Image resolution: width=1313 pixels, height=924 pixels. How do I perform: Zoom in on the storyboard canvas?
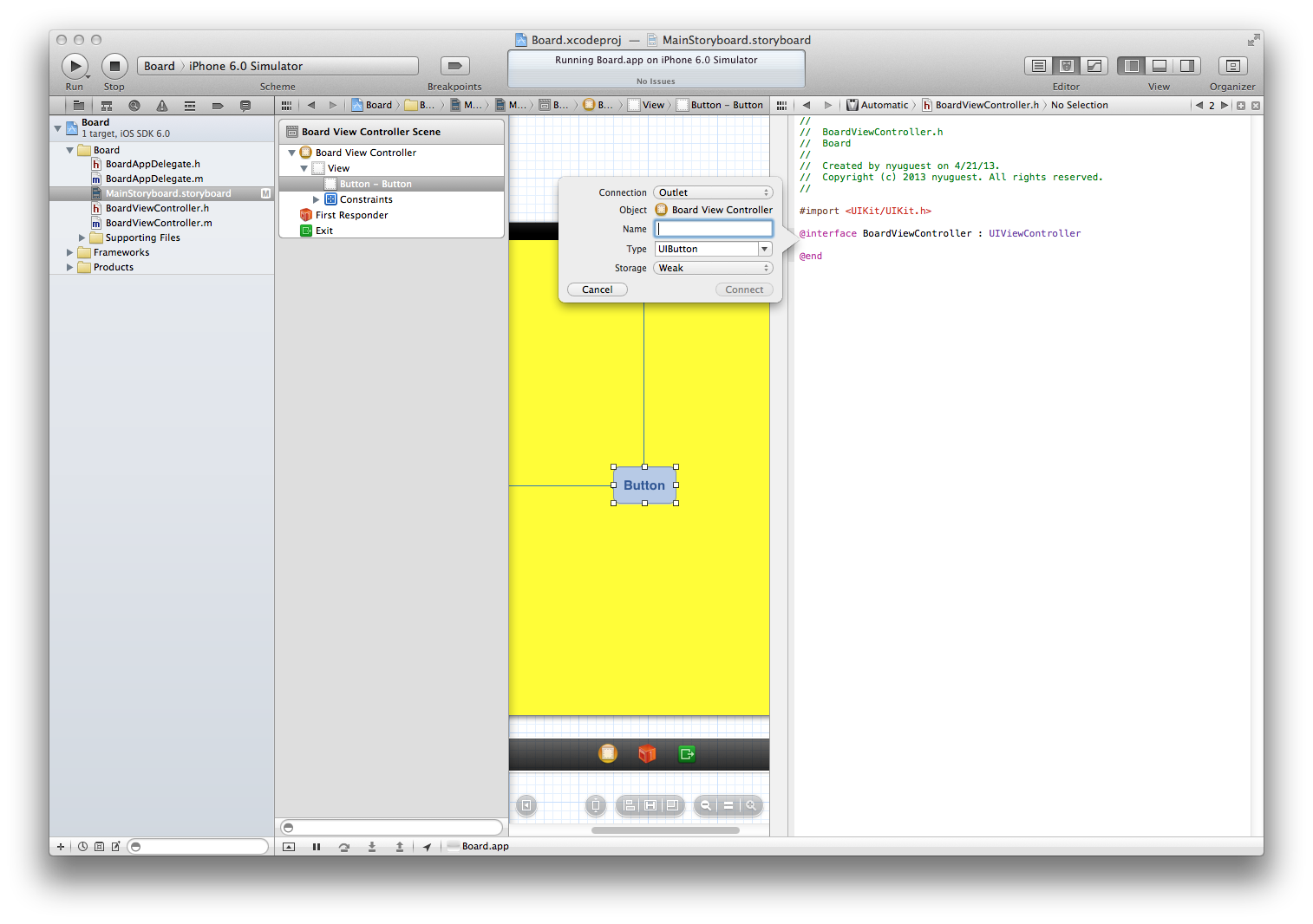pyautogui.click(x=751, y=805)
